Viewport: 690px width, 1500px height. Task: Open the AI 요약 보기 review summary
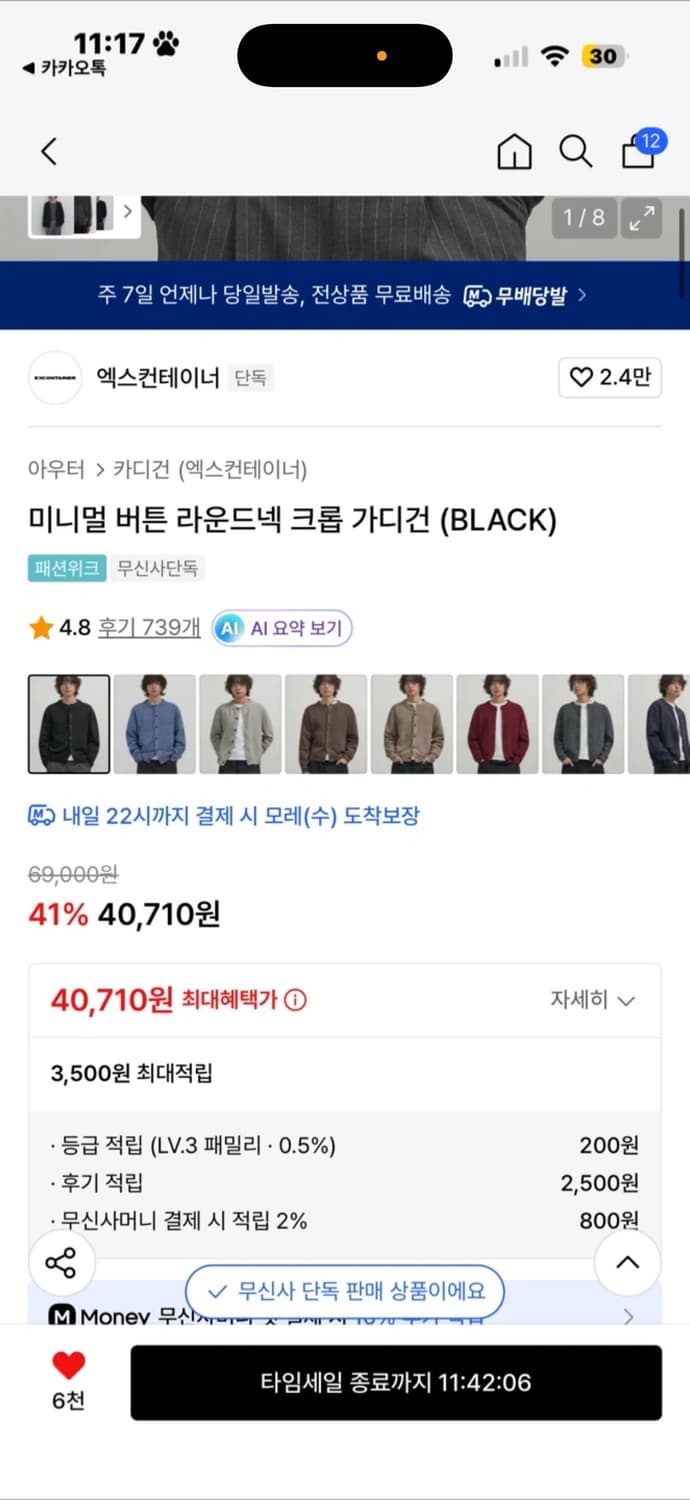tap(281, 628)
